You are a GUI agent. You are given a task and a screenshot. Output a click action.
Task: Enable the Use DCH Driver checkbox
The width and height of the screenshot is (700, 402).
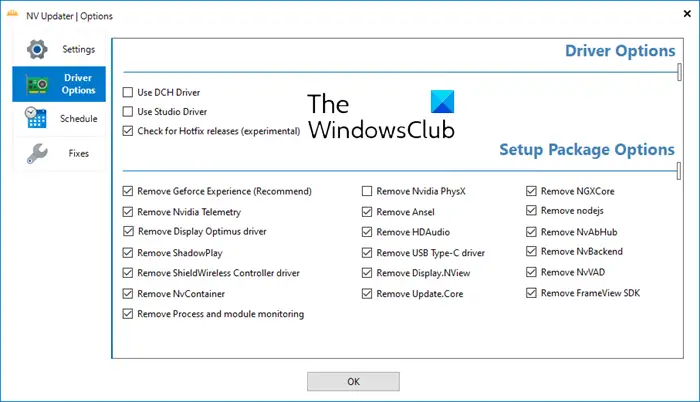pos(127,93)
